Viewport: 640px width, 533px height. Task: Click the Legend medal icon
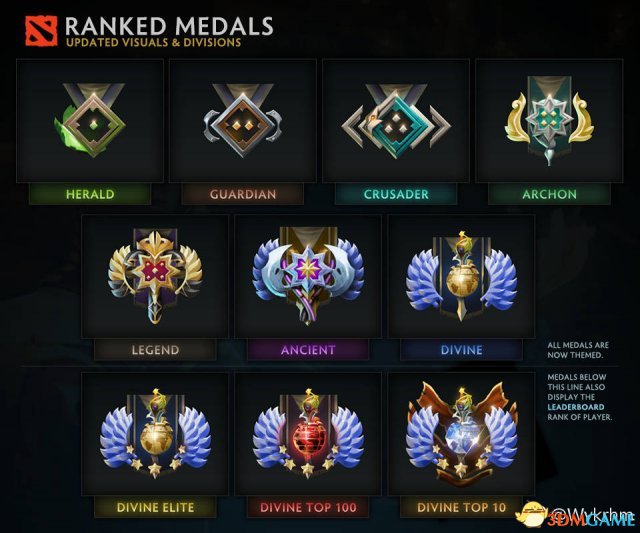point(155,277)
